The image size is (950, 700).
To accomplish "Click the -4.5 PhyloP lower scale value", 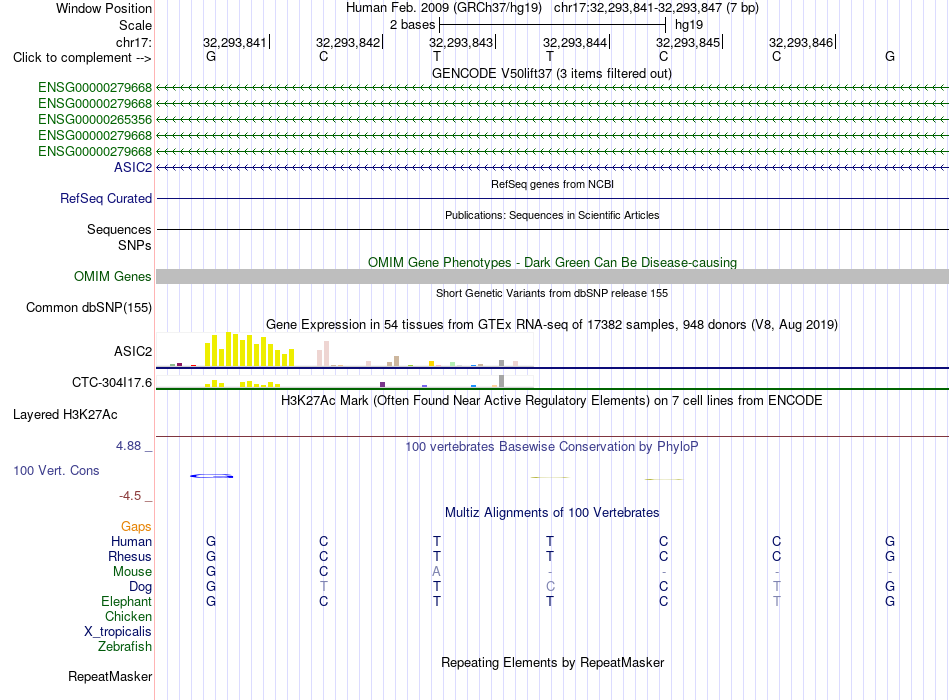I will coord(130,496).
